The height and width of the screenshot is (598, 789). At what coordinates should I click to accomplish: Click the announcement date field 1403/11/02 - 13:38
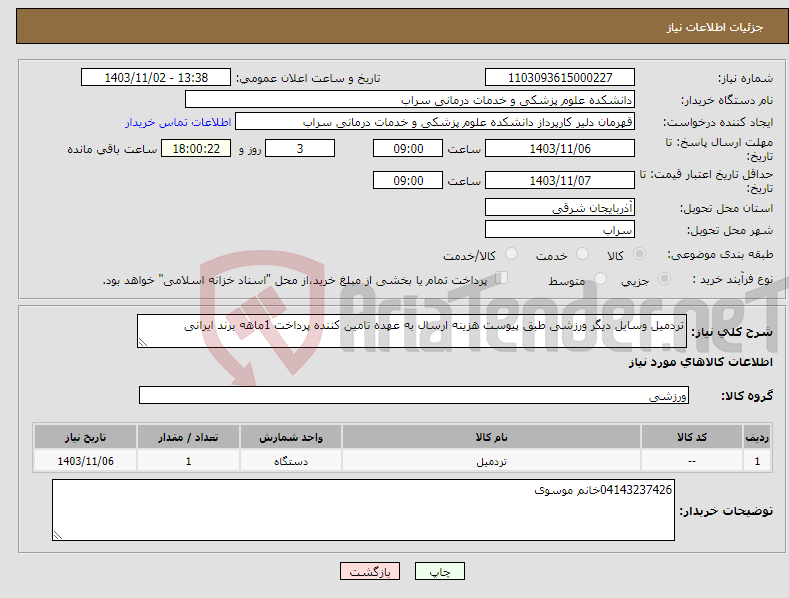coord(156,78)
